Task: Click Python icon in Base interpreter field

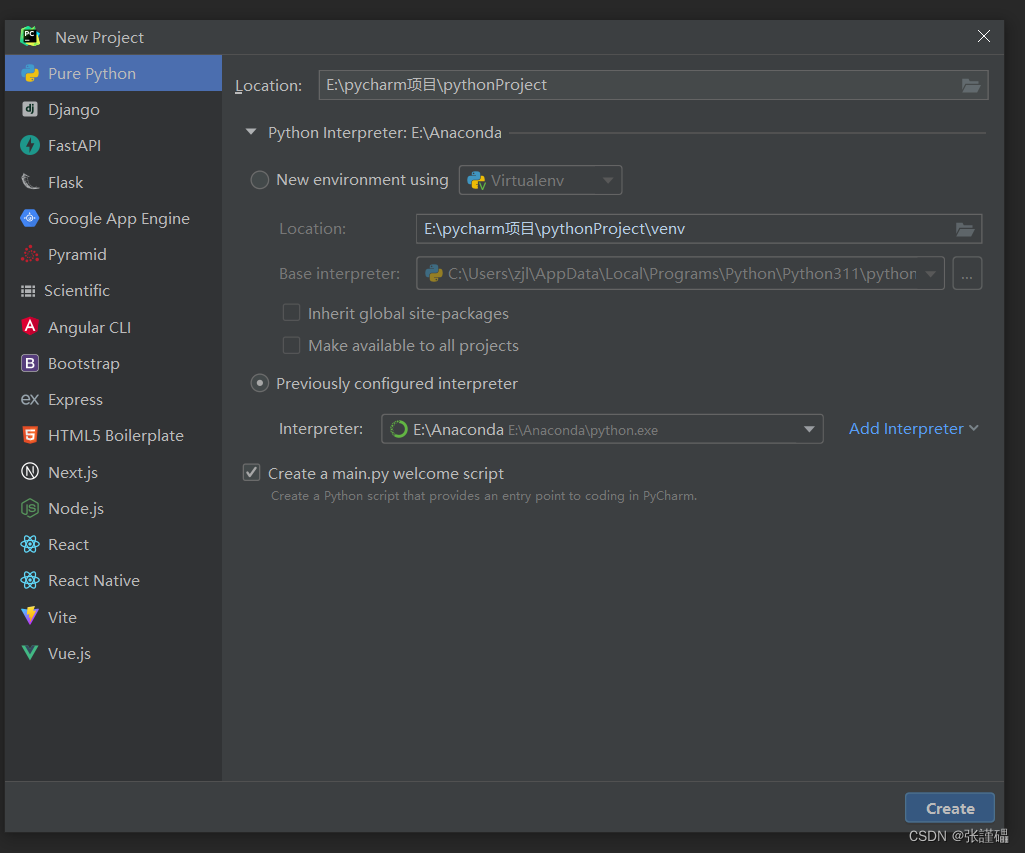Action: click(x=434, y=273)
